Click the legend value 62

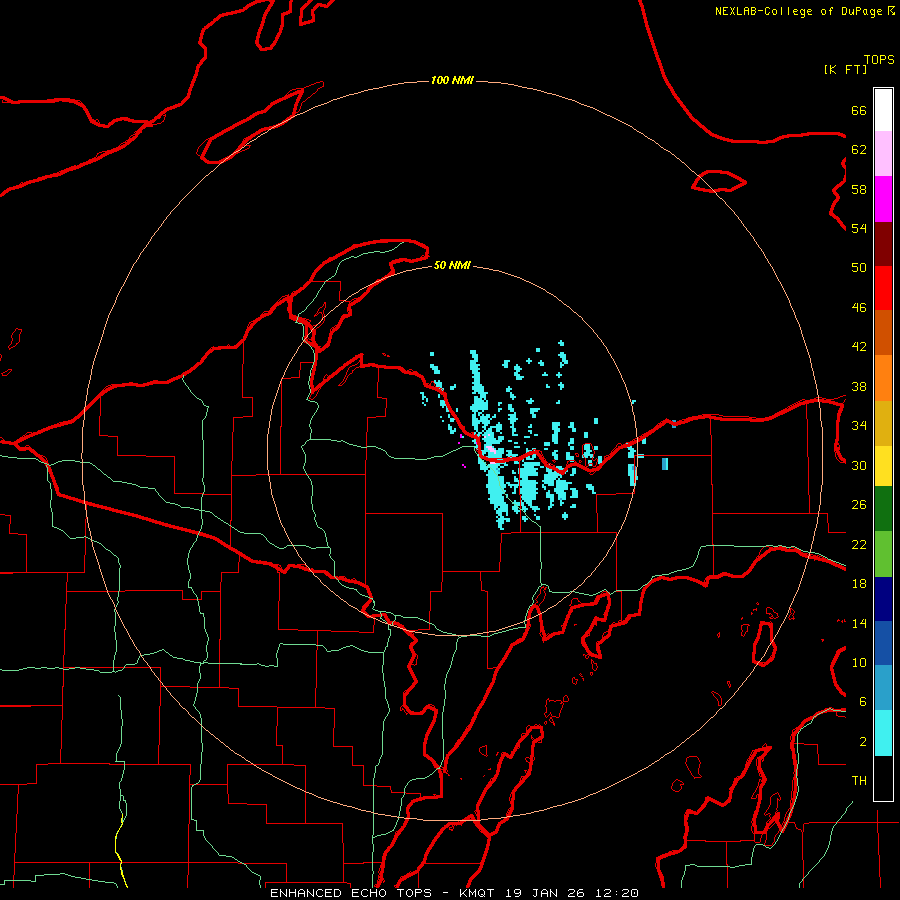click(859, 150)
